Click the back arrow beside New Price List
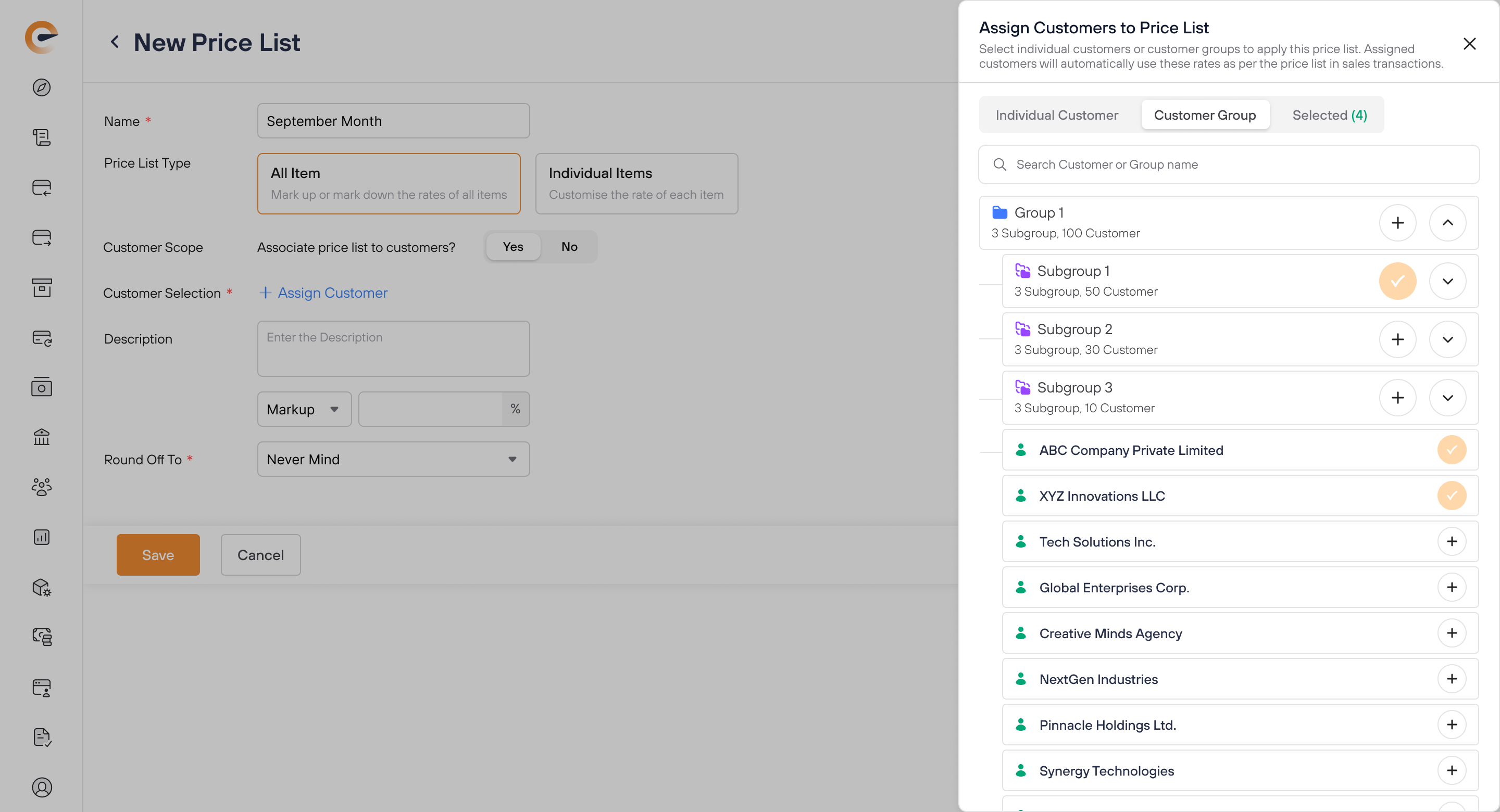 coord(115,42)
